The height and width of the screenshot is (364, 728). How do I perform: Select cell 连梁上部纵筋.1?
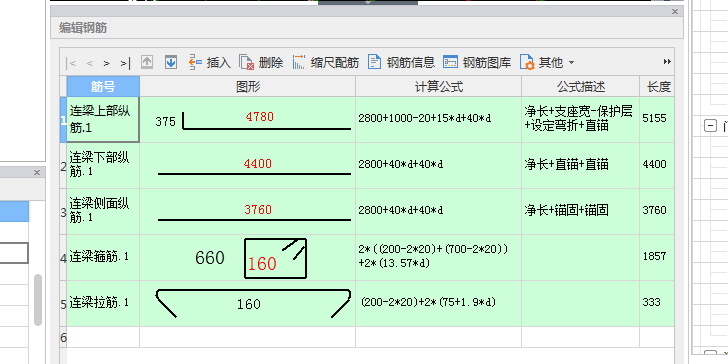click(x=103, y=119)
